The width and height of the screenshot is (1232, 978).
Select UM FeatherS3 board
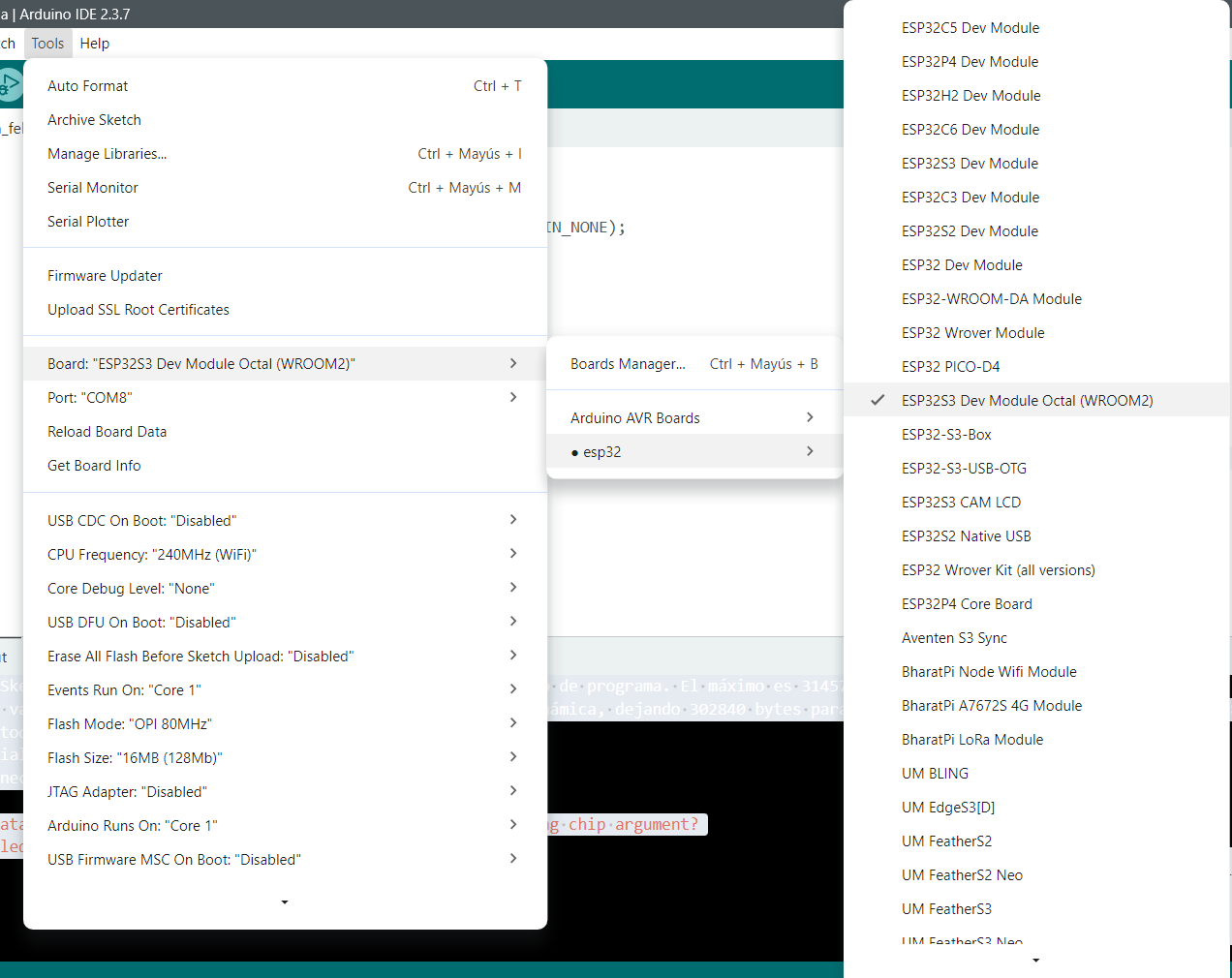pos(1037,909)
